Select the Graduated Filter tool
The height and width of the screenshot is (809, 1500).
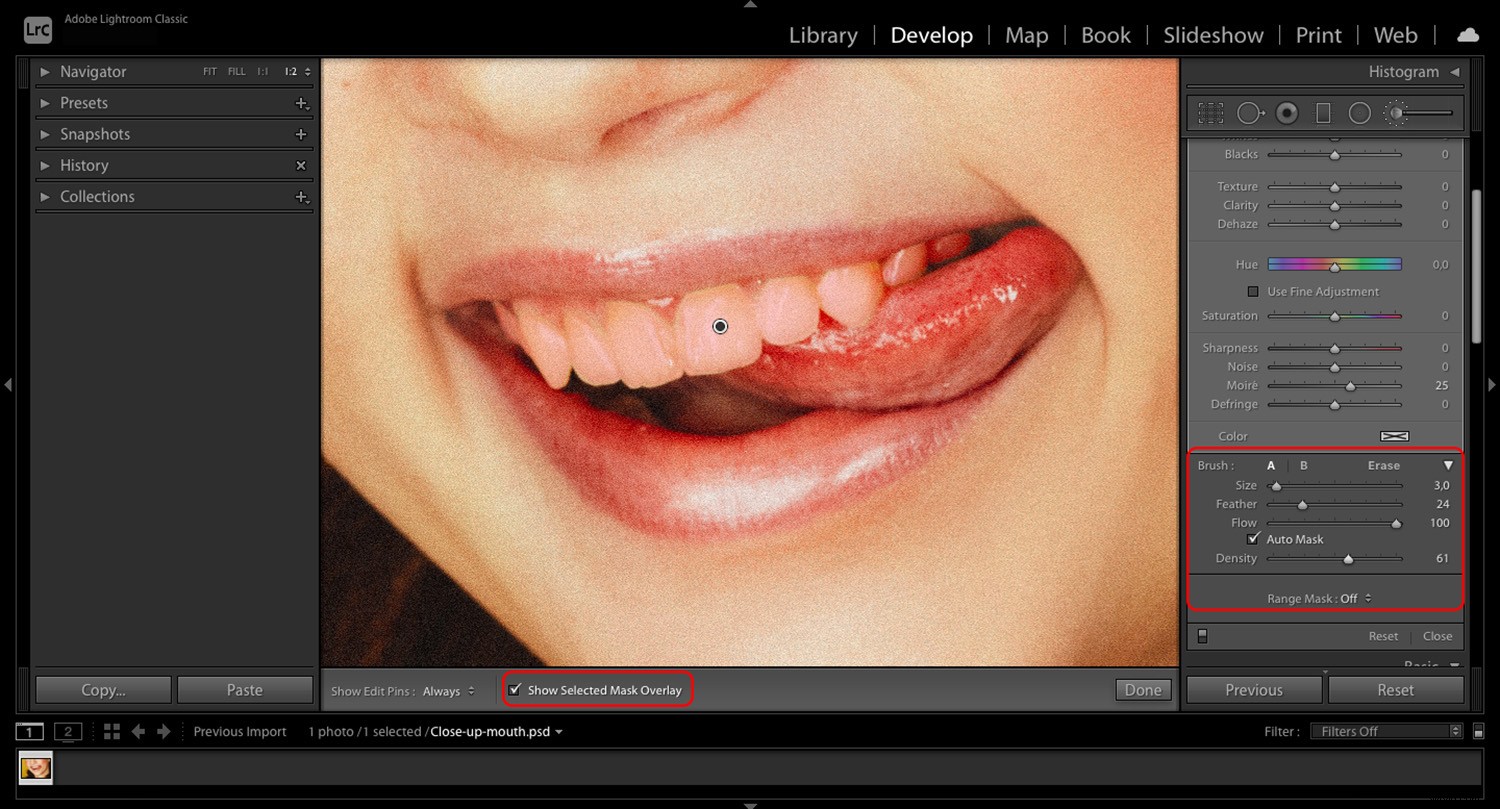(x=1323, y=113)
